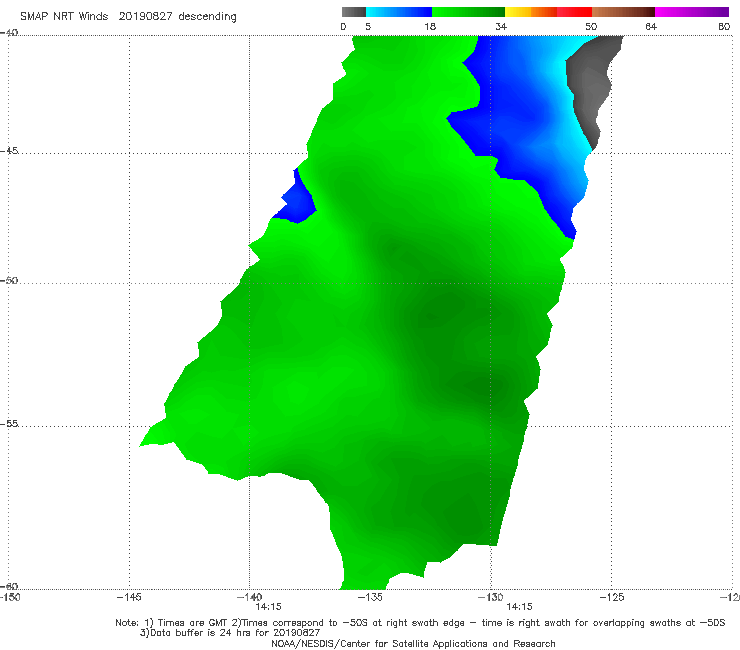Select the cyan-to-blue segment of the color bar
740x650 pixels.
click(x=399, y=12)
